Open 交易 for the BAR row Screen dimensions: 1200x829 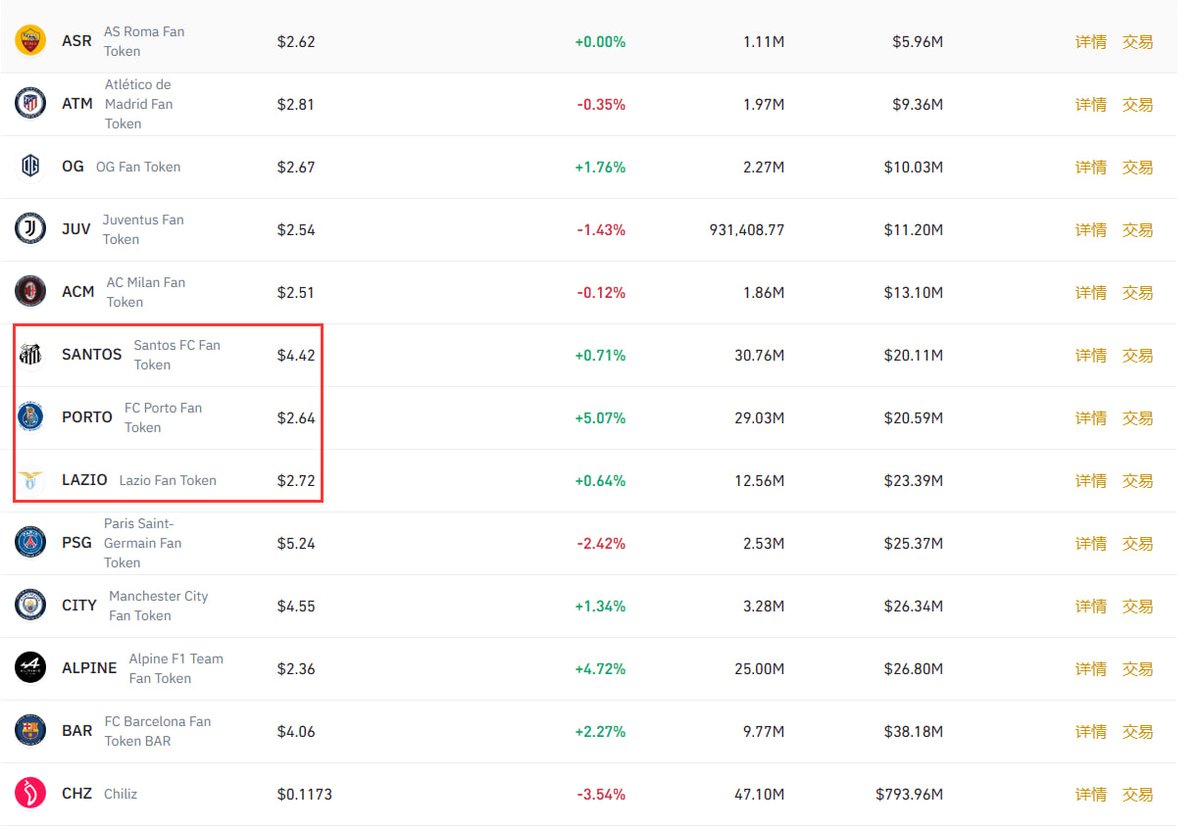[x=1137, y=731]
